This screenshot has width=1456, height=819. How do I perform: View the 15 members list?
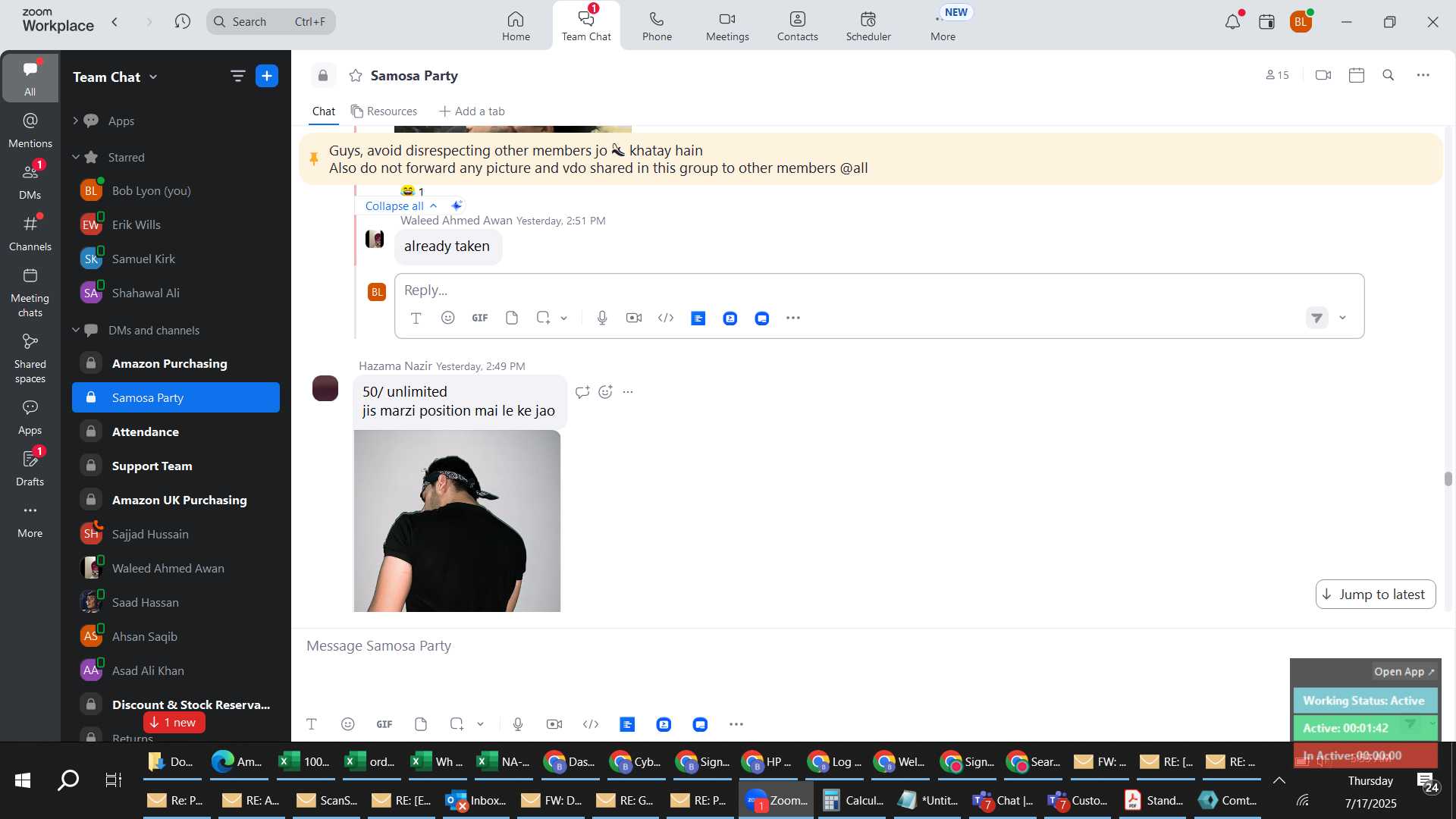tap(1277, 75)
